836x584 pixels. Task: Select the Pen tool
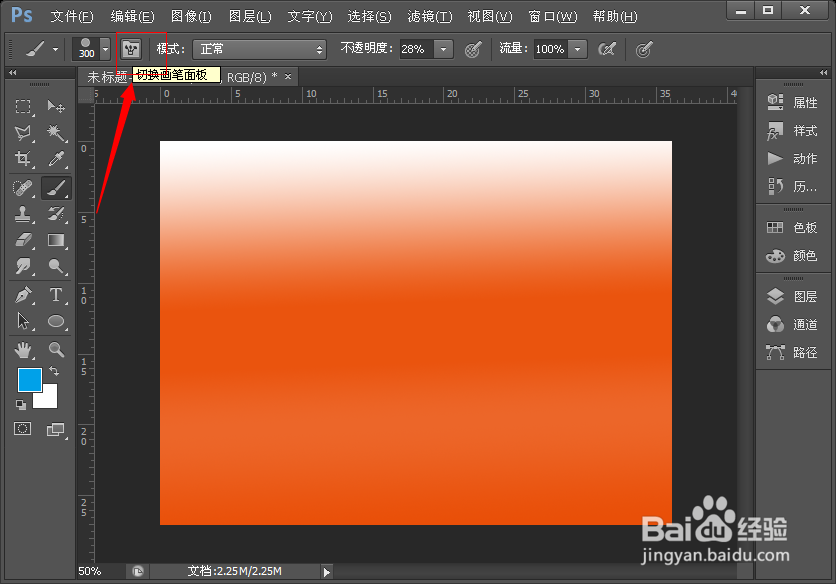(23, 295)
